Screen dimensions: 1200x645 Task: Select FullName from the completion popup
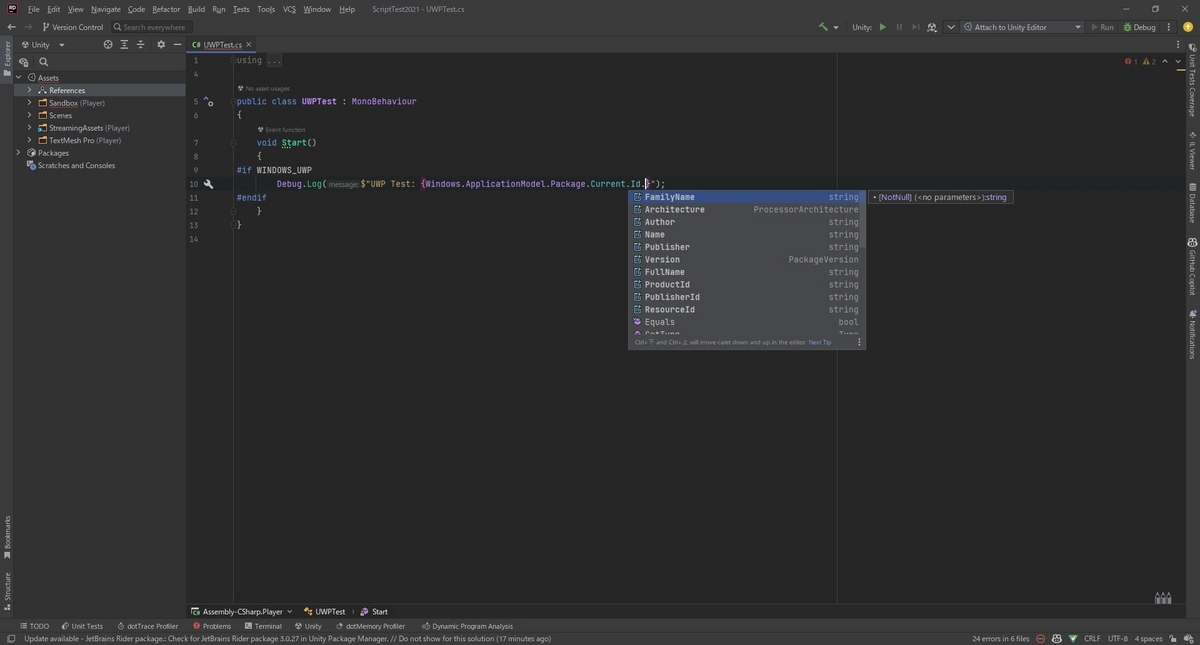coord(663,272)
